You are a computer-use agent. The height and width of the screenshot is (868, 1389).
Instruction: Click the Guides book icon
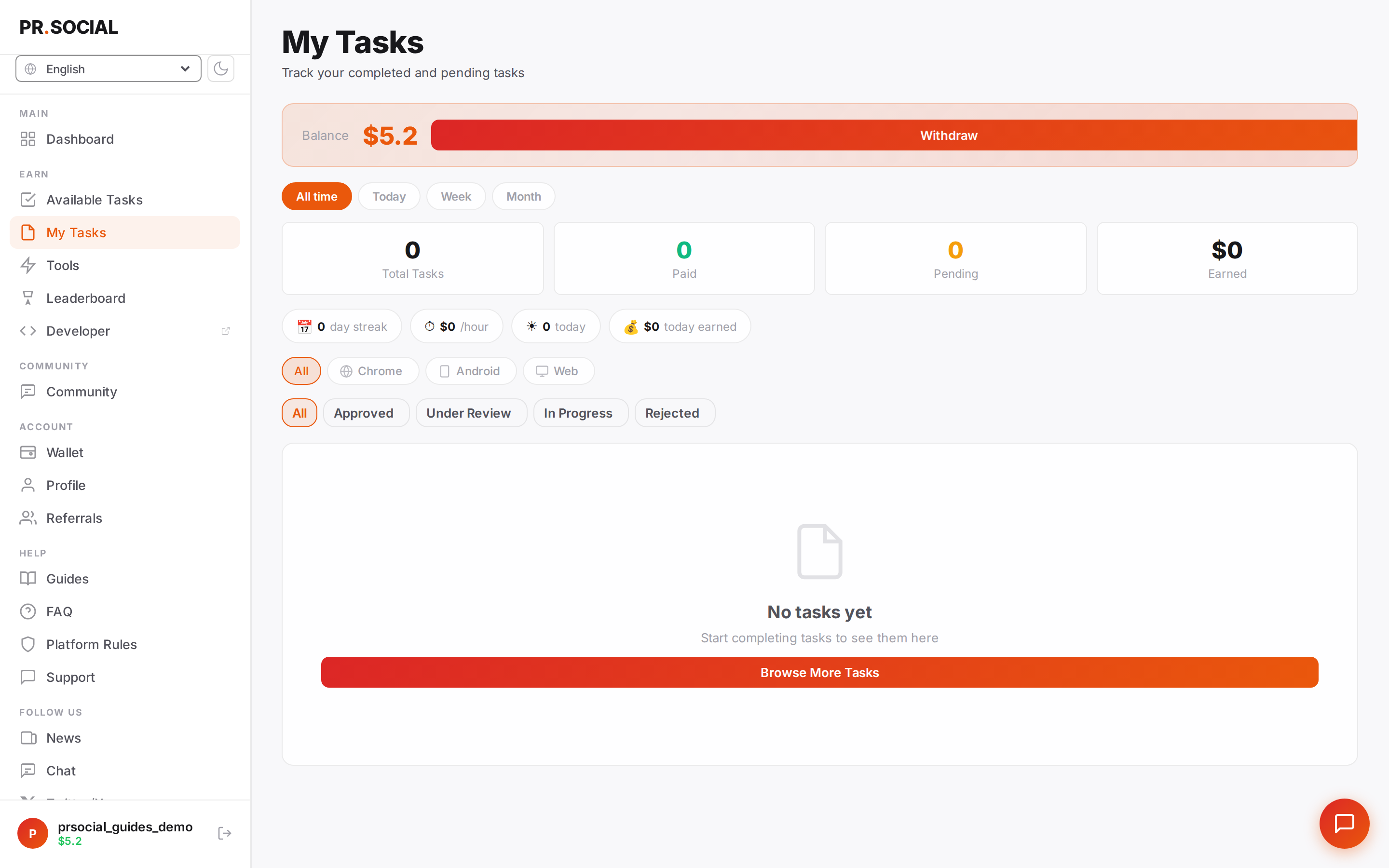click(x=27, y=579)
